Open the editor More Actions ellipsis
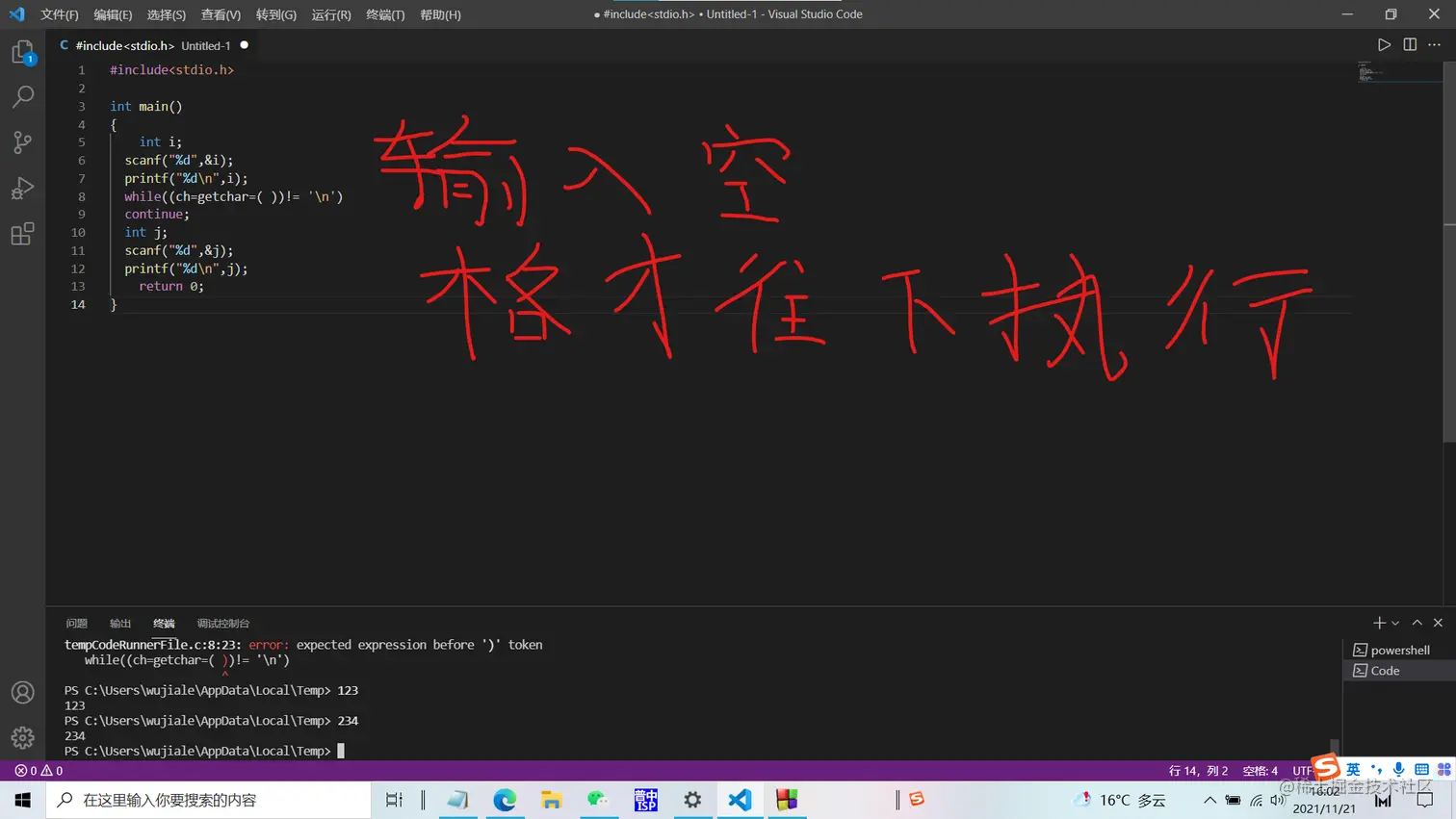Image resolution: width=1456 pixels, height=819 pixels. (1435, 45)
